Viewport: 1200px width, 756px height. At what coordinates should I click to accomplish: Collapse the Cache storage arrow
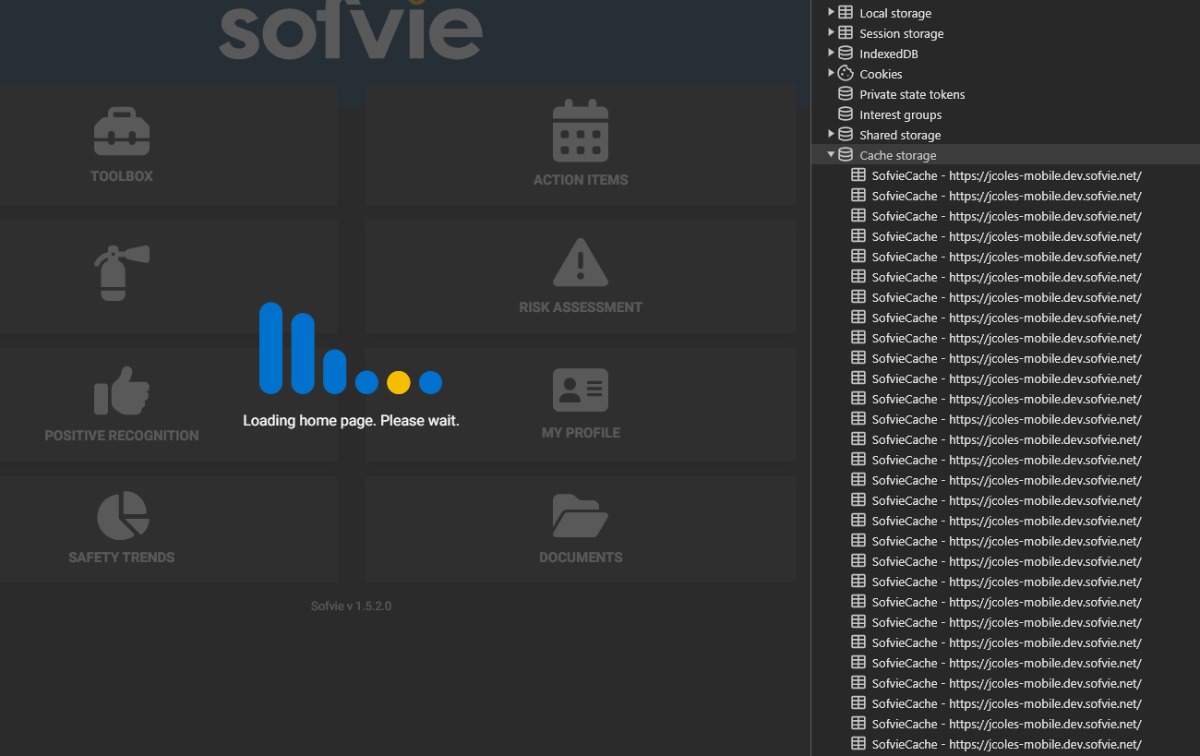pos(831,155)
